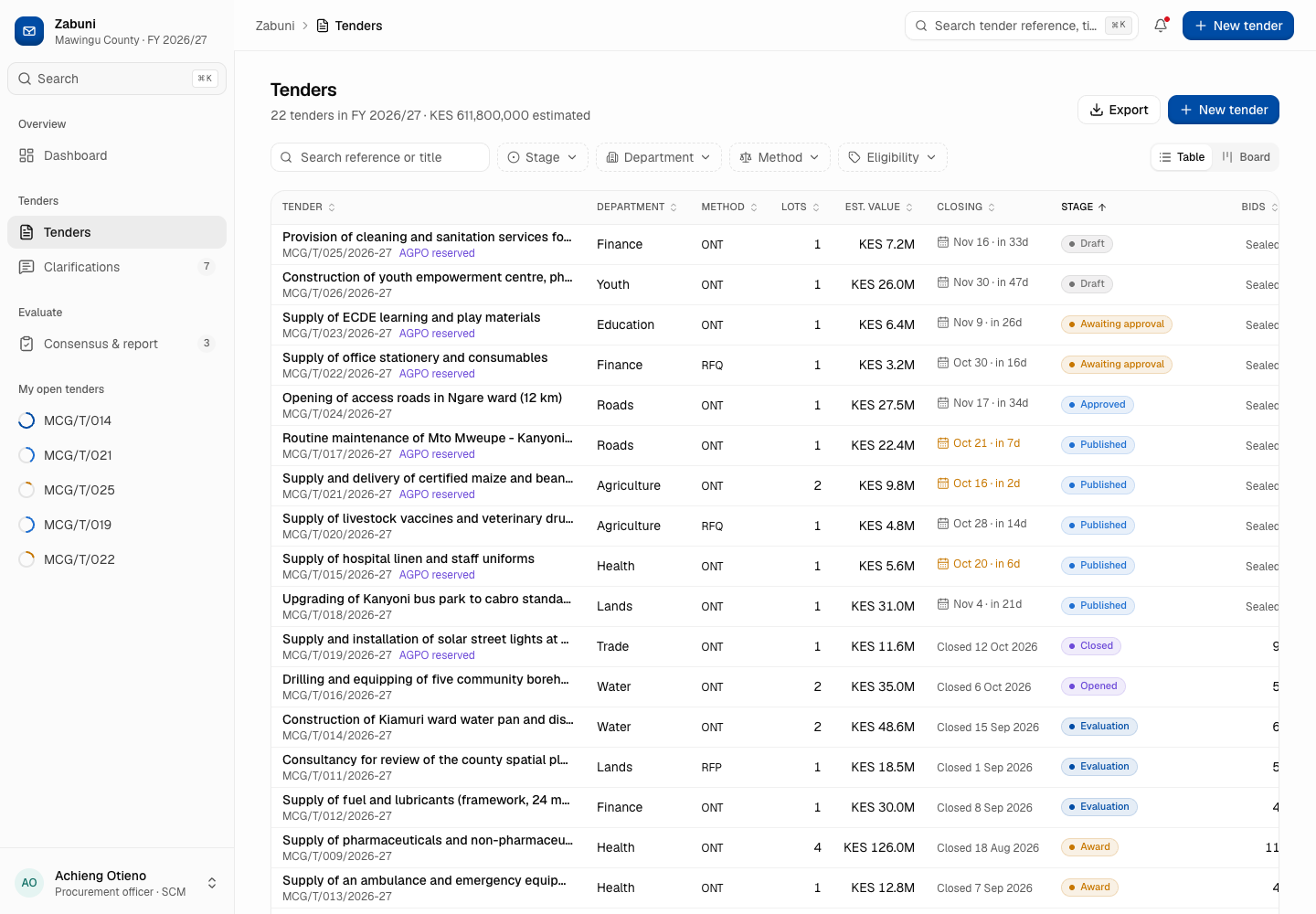1316x914 pixels.
Task: Click New tender beside the Export button
Action: point(1224,110)
